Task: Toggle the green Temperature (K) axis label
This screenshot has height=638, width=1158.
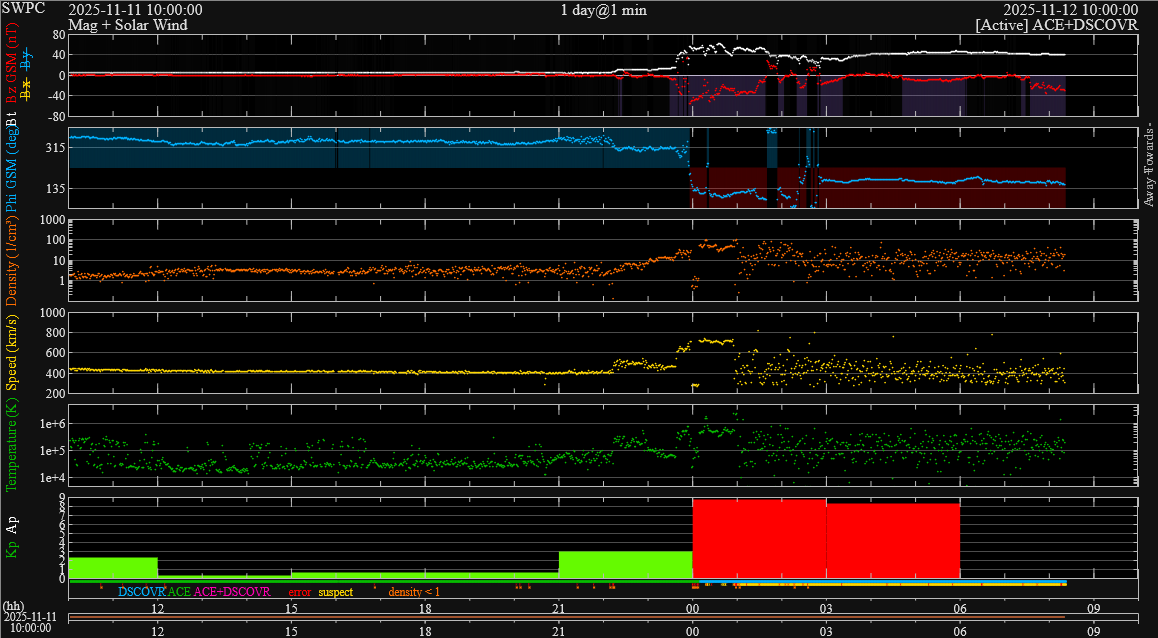Action: click(x=12, y=447)
